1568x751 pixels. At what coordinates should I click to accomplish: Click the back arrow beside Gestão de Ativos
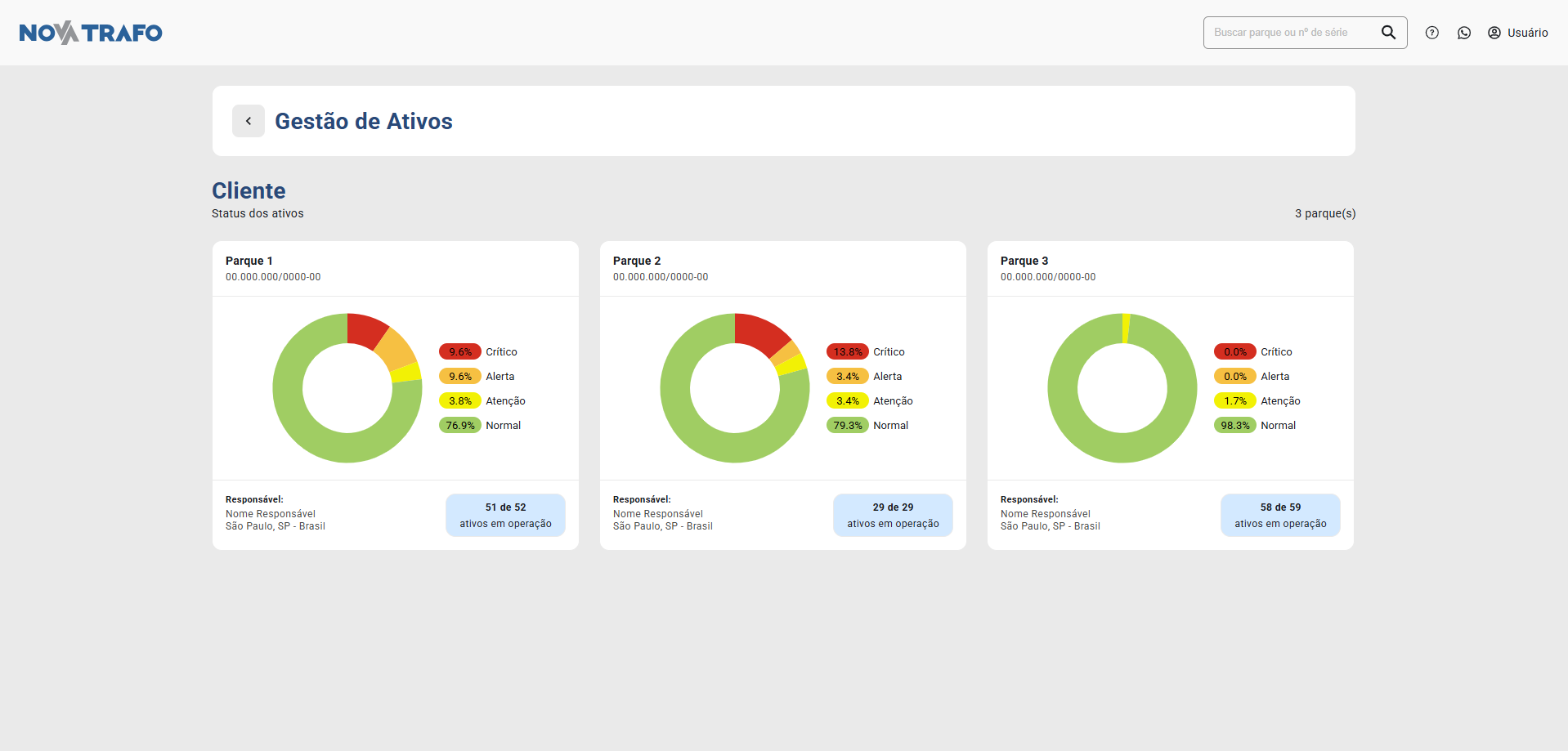pyautogui.click(x=248, y=121)
